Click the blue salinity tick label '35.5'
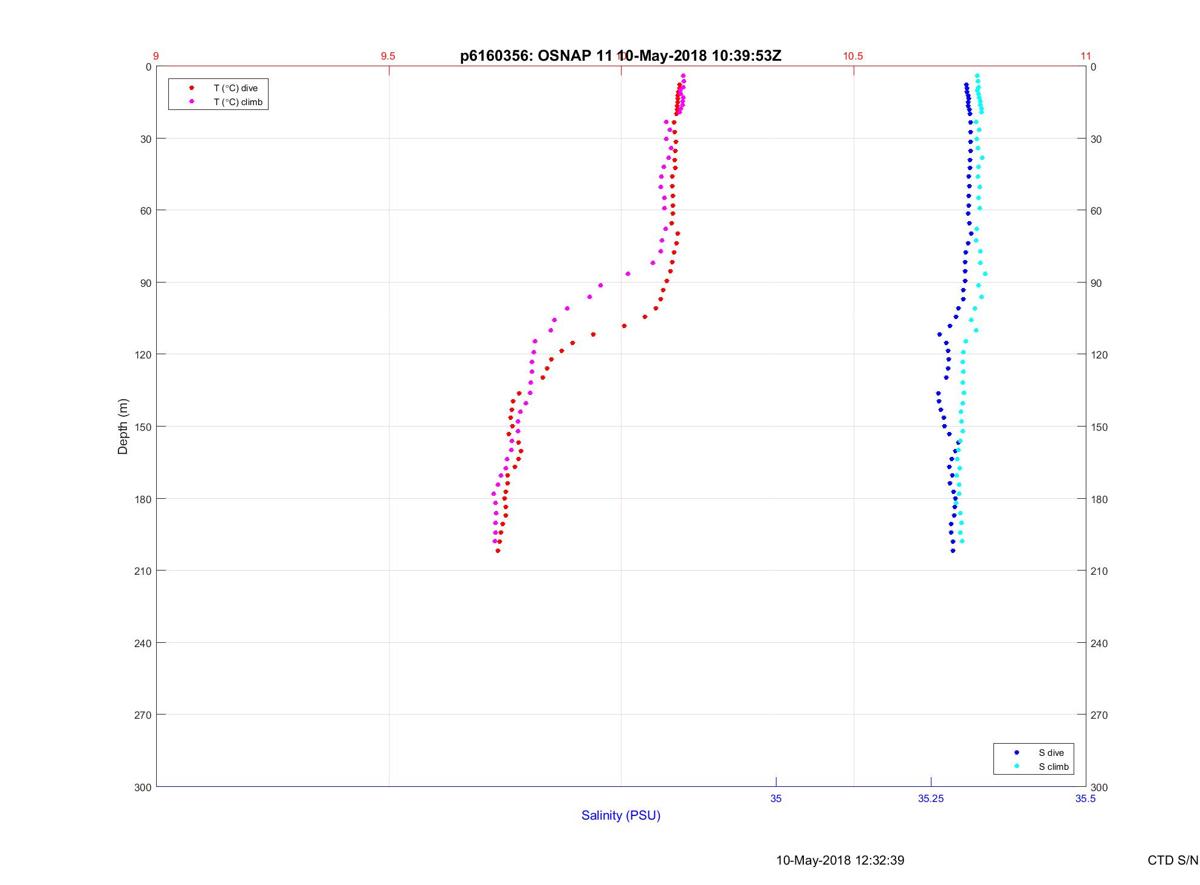The height and width of the screenshot is (885, 1200). tap(1085, 799)
